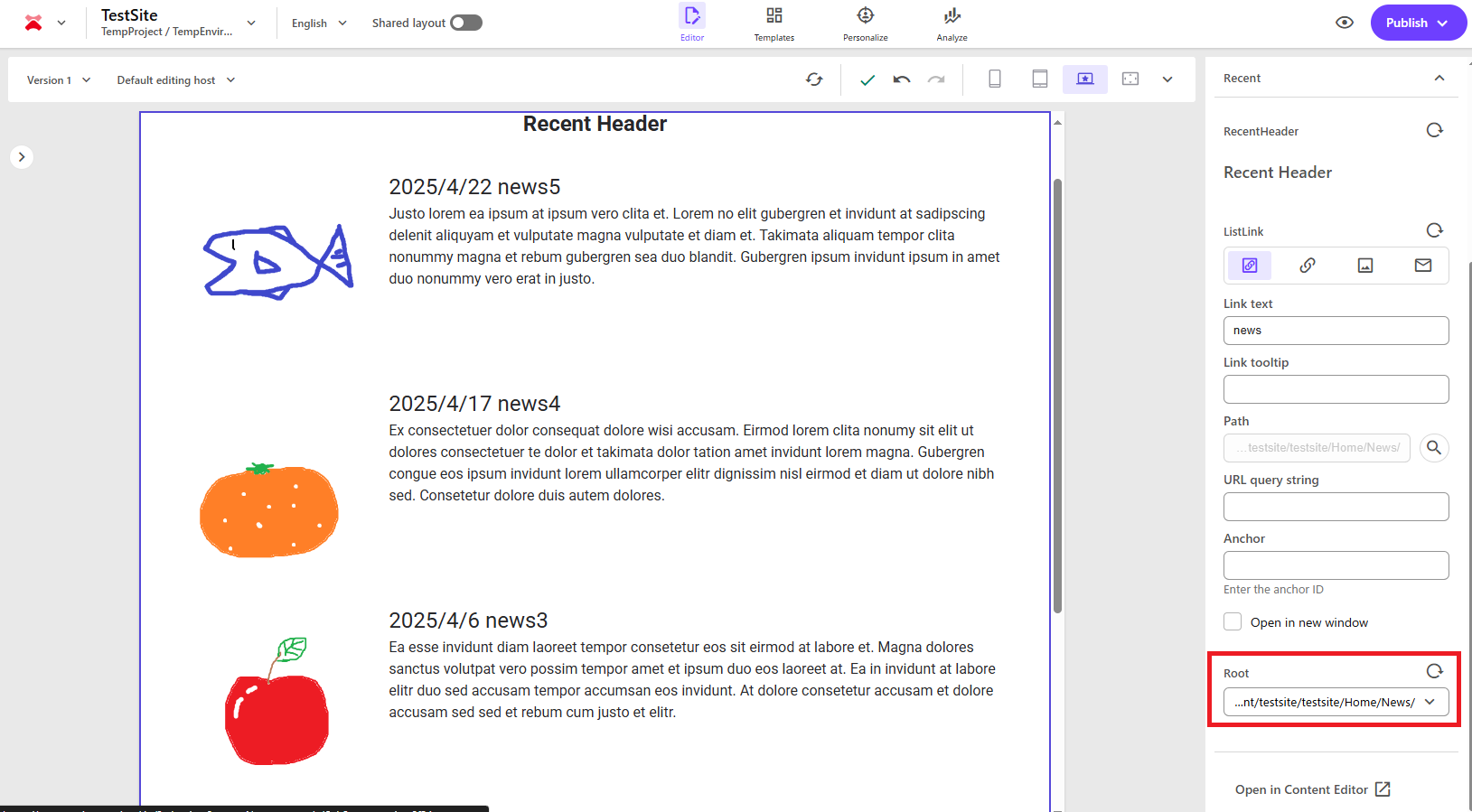Viewport: 1472px width, 812px height.
Task: Select the desktop device view
Action: click(x=1085, y=79)
